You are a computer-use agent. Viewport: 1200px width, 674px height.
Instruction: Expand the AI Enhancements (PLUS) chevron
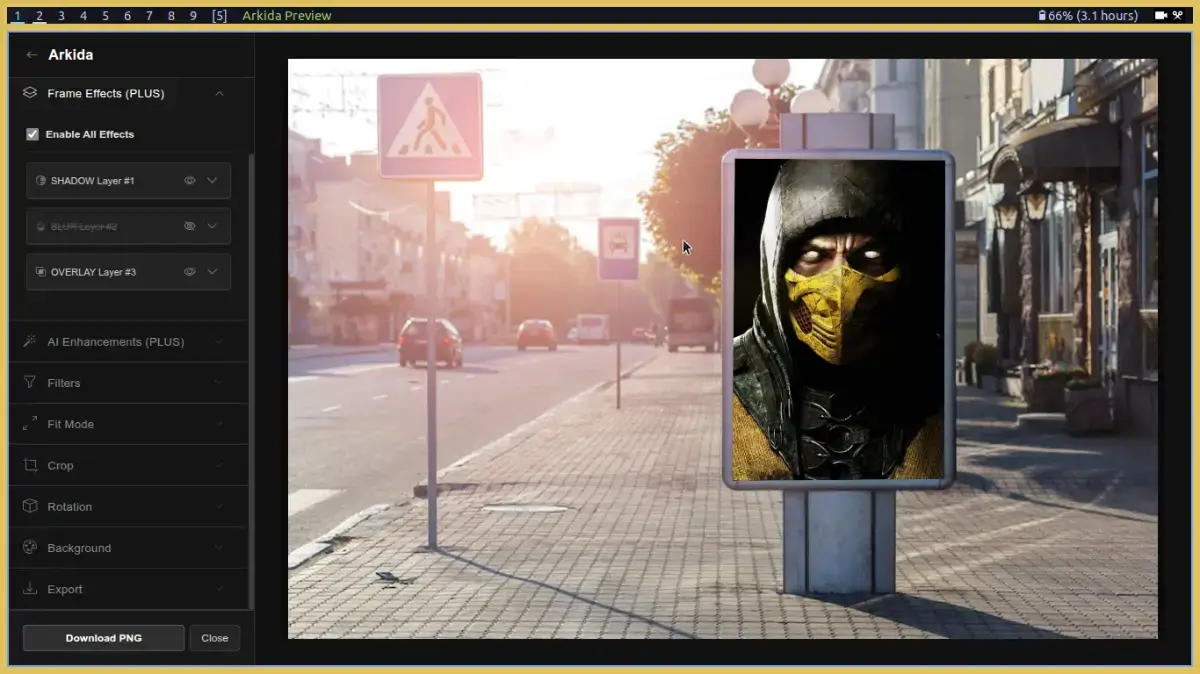pyautogui.click(x=219, y=342)
